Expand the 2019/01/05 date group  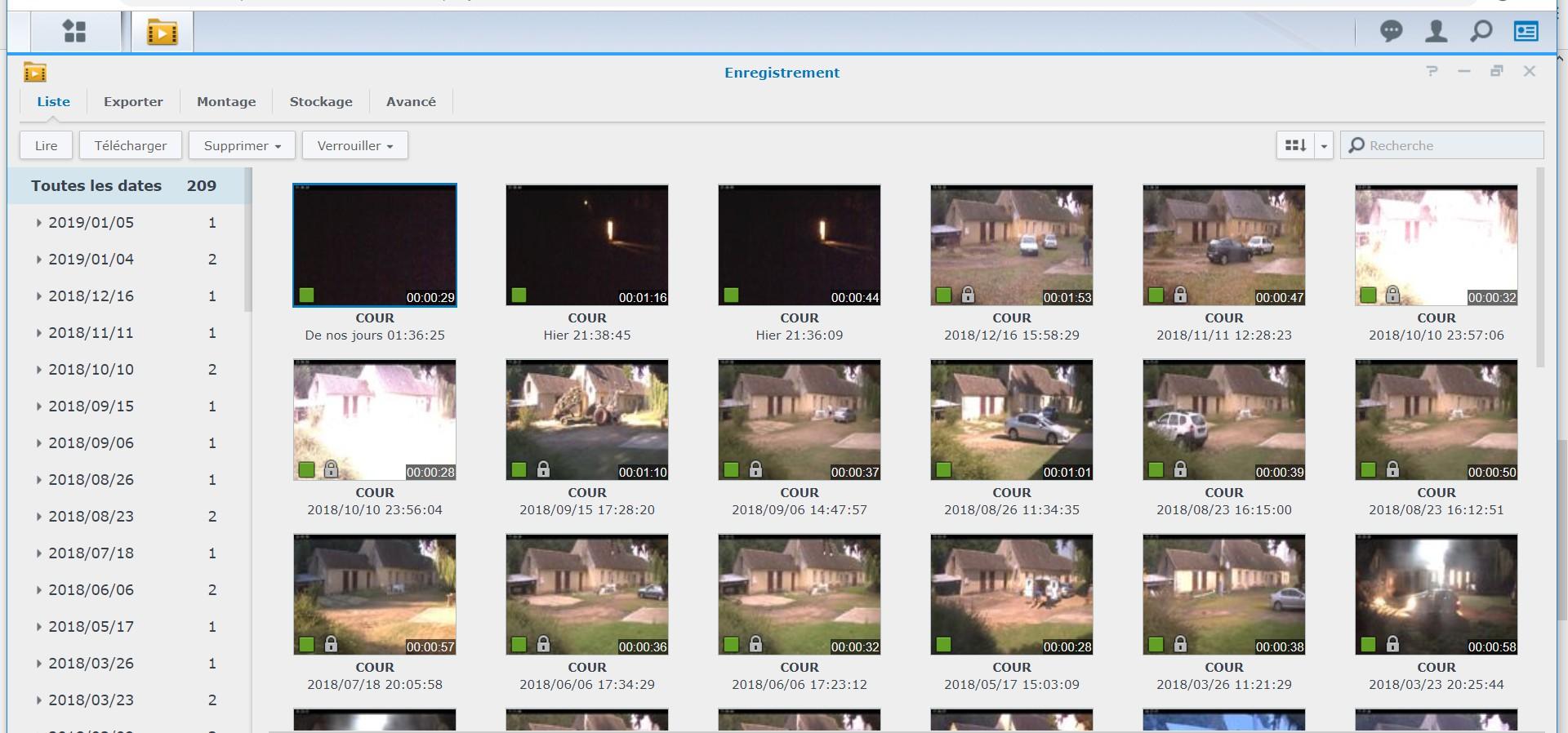tap(38, 223)
